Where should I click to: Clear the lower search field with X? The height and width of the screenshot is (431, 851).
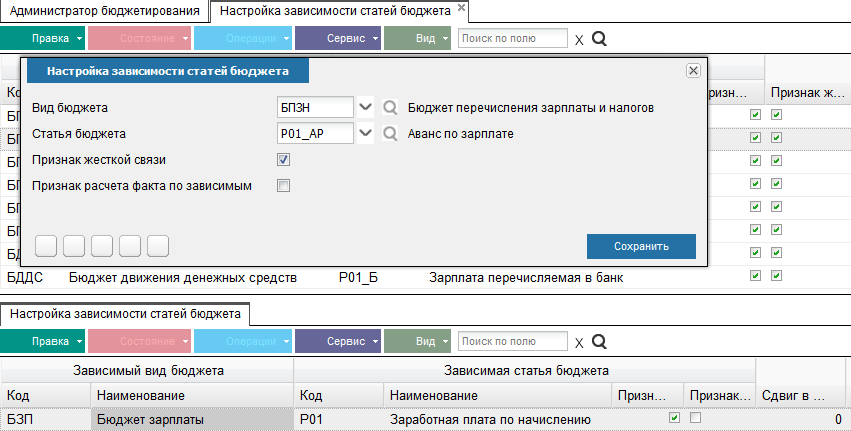click(x=579, y=343)
